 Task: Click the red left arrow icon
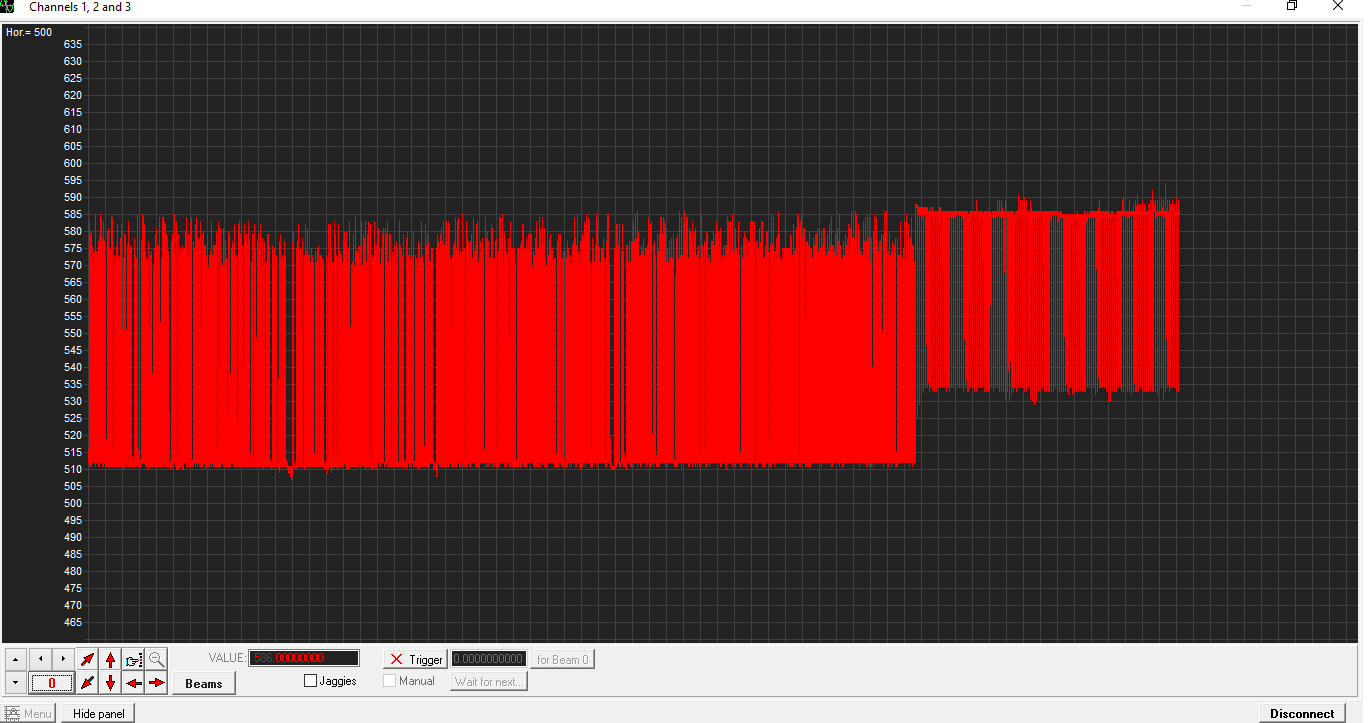click(133, 683)
